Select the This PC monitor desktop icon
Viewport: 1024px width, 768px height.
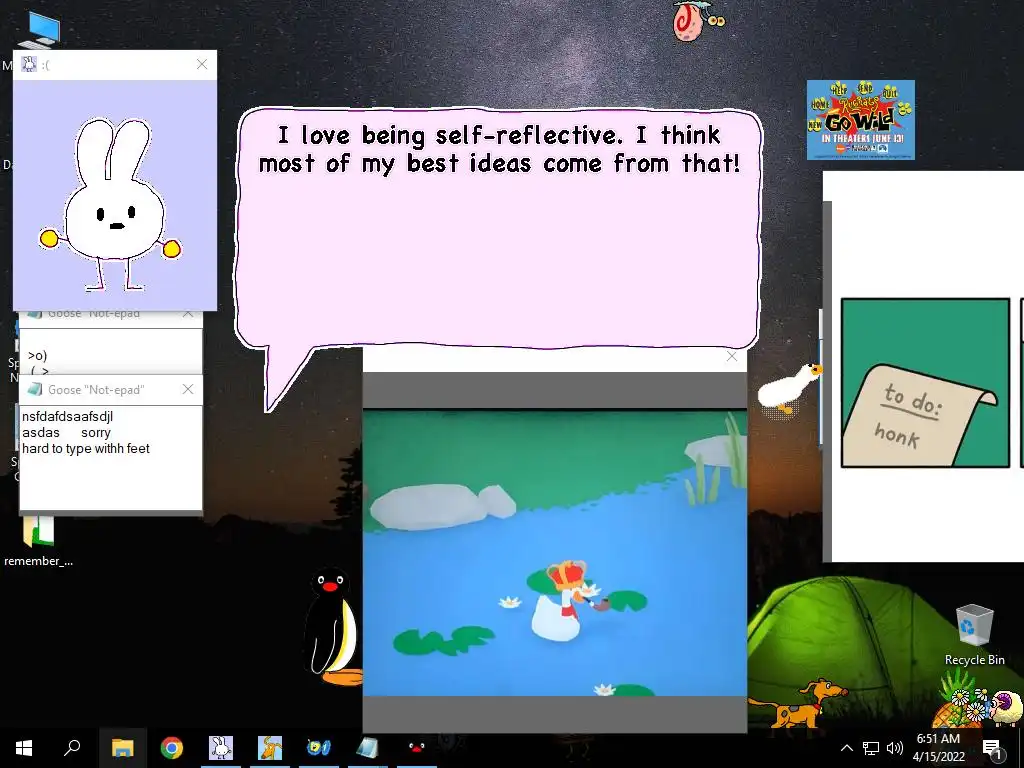click(40, 31)
